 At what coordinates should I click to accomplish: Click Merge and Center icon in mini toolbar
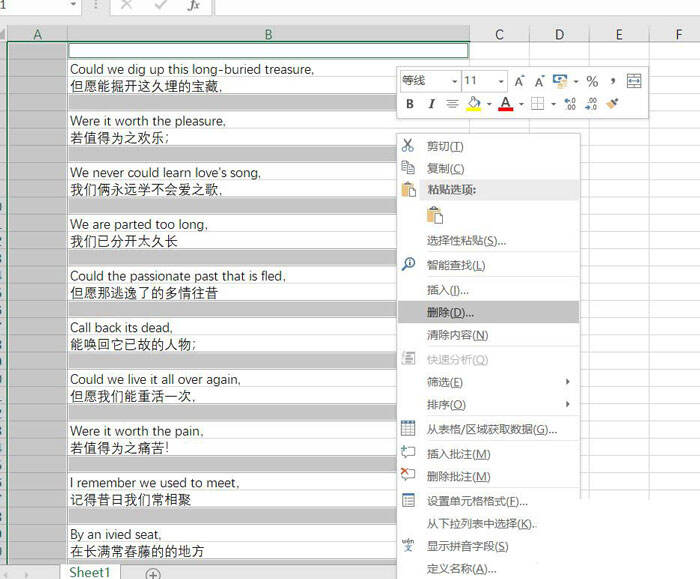click(634, 81)
